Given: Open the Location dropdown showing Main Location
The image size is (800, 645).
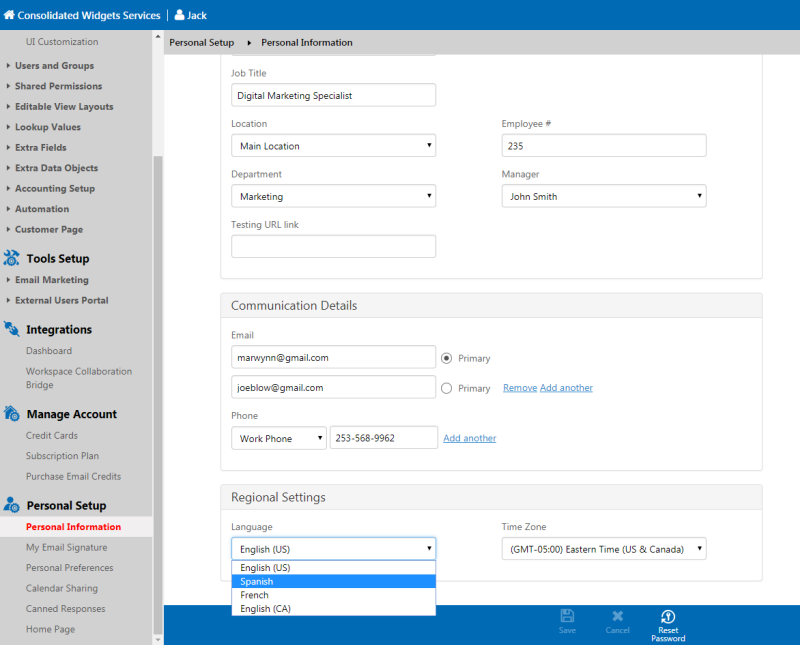Looking at the screenshot, I should (333, 145).
